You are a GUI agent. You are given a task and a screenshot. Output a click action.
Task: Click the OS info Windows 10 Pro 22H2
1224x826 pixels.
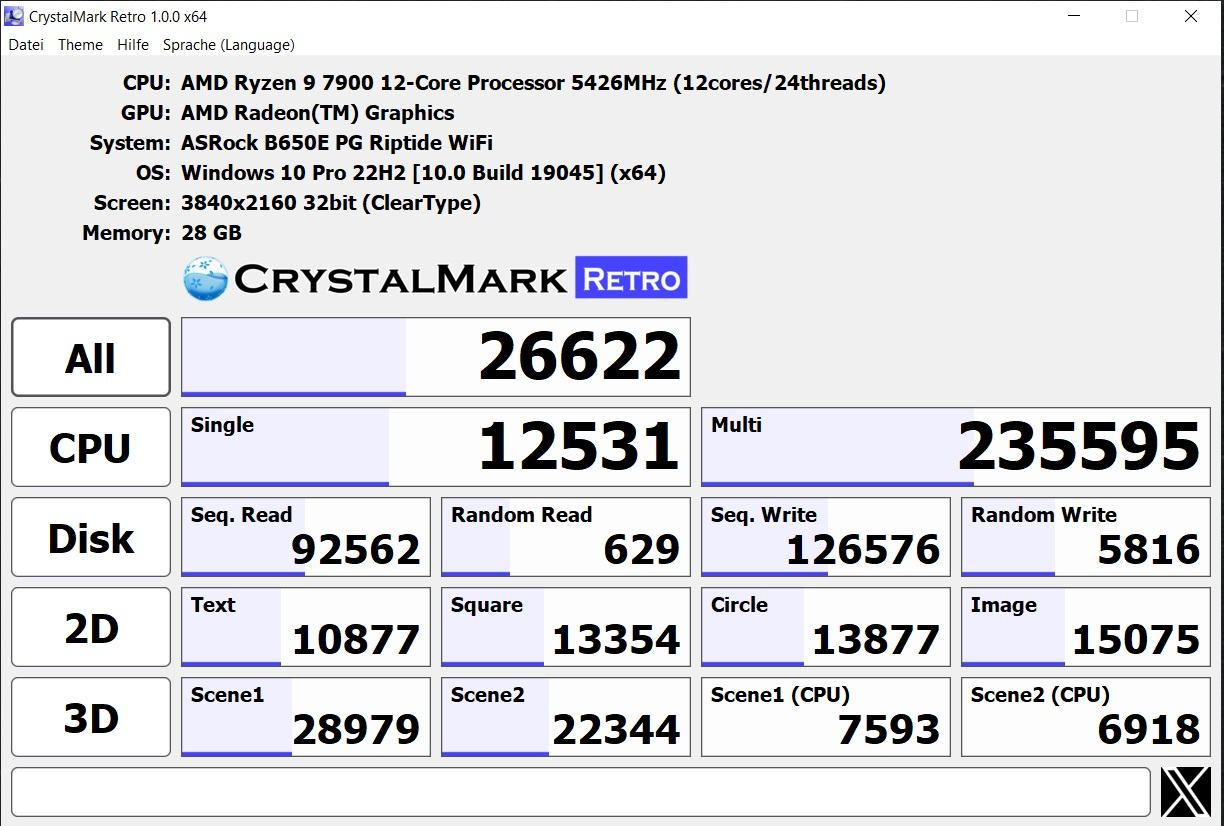tap(424, 173)
